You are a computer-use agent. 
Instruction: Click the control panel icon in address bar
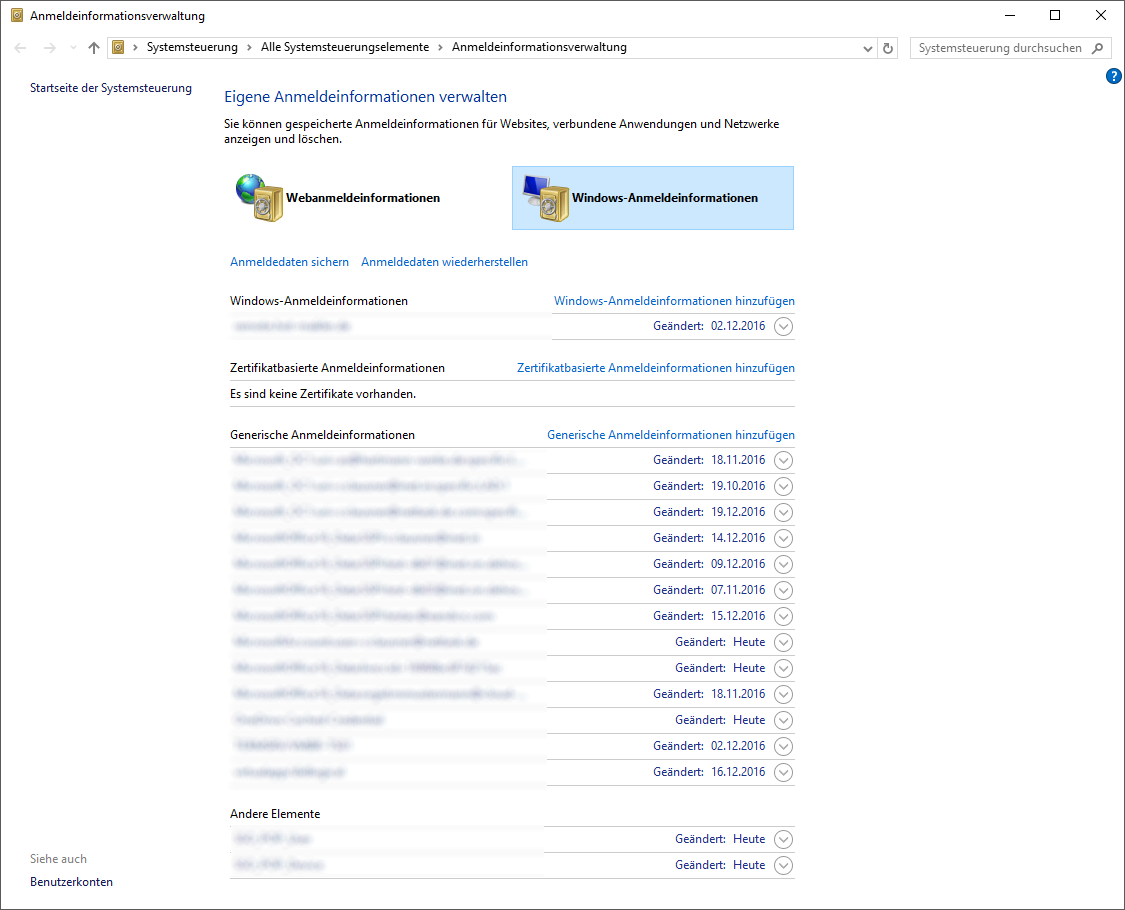(118, 47)
